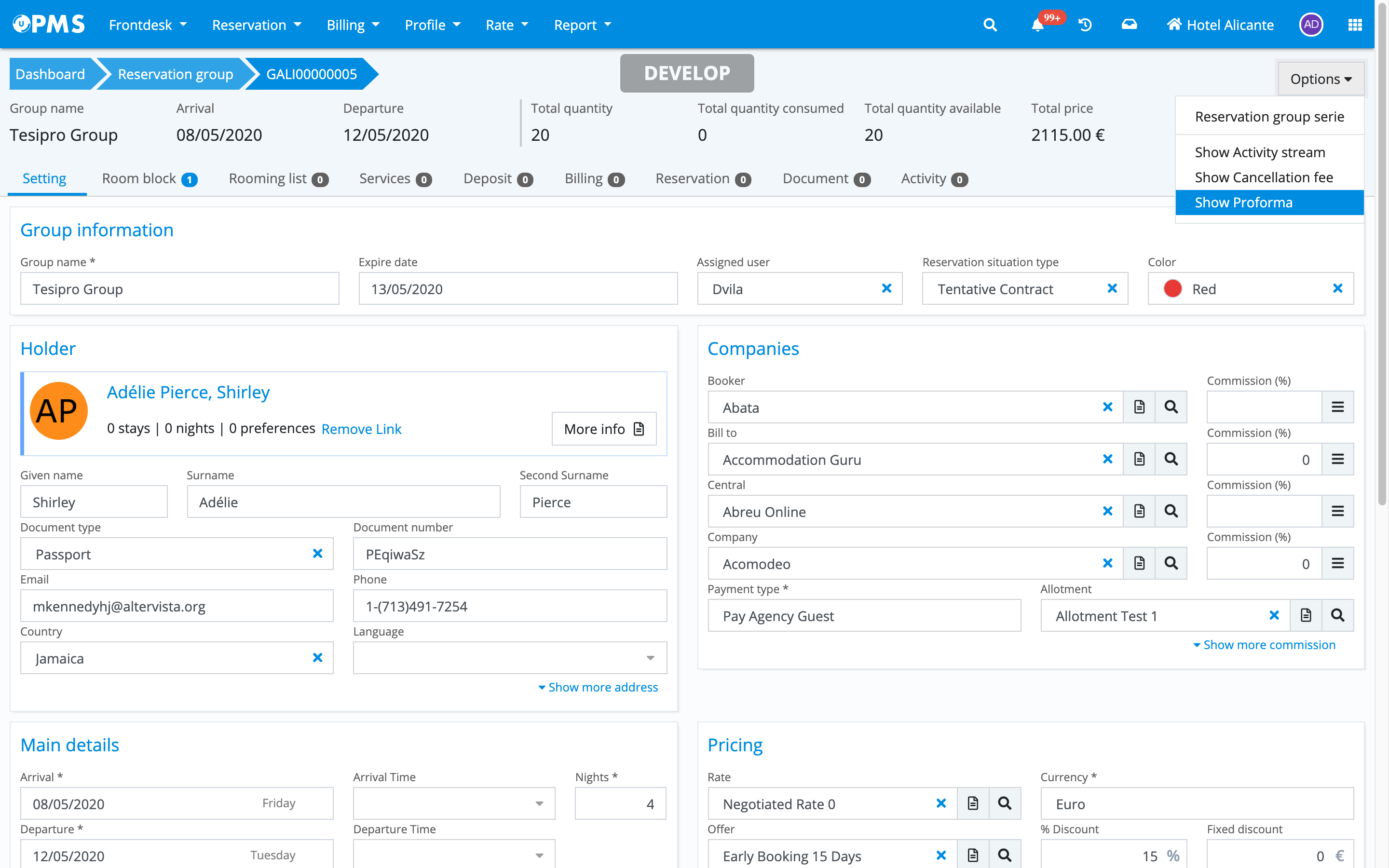Screen dimensions: 1389x868
Task: Select Show Proforma from Options menu
Action: click(x=1243, y=203)
